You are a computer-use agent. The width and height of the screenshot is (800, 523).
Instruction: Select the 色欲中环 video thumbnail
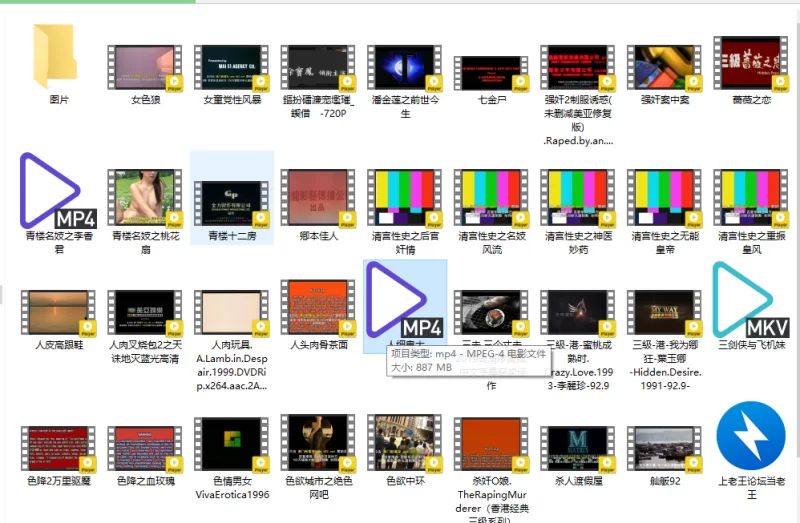pyautogui.click(x=405, y=443)
